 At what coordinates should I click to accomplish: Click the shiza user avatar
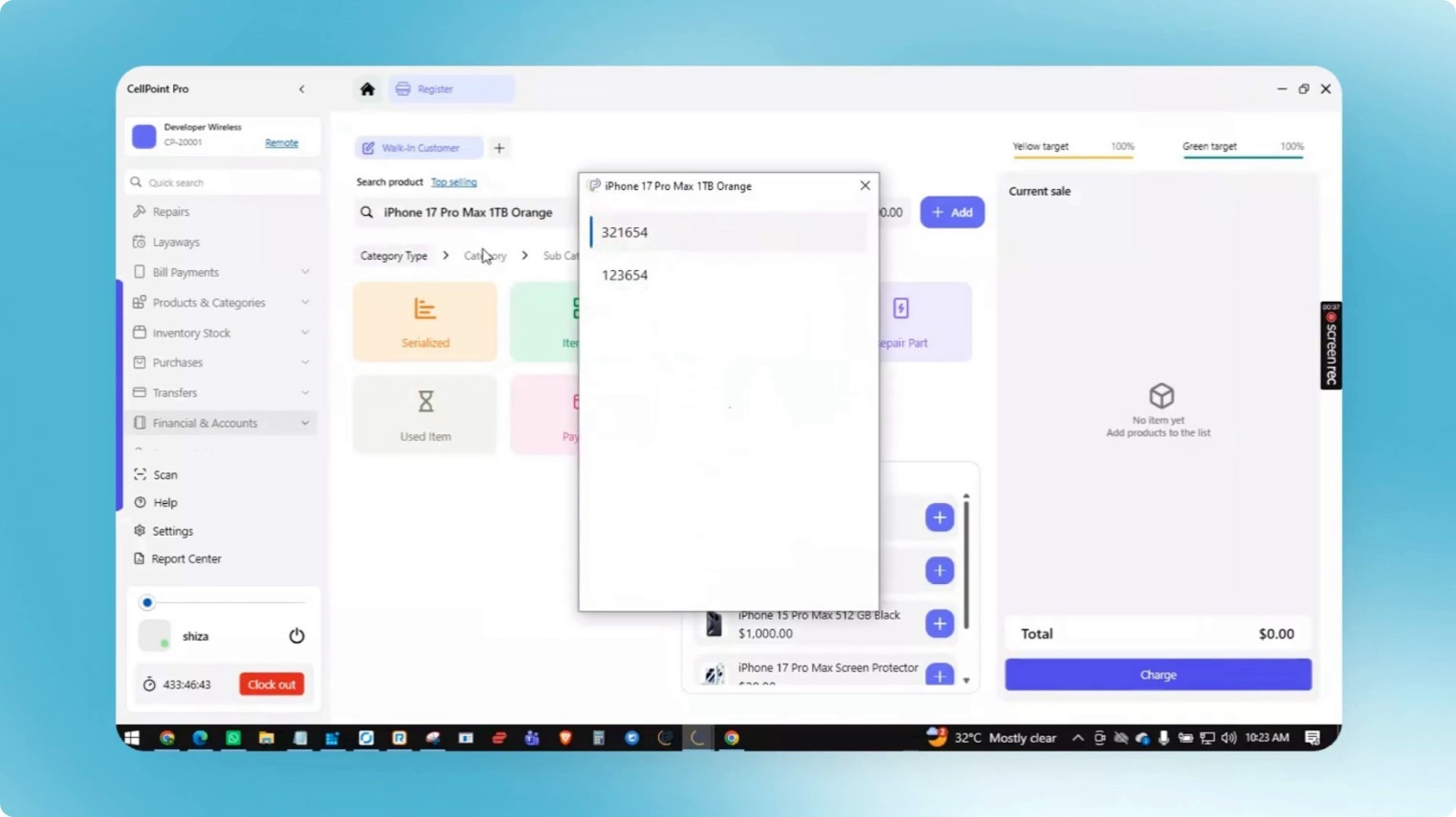154,636
